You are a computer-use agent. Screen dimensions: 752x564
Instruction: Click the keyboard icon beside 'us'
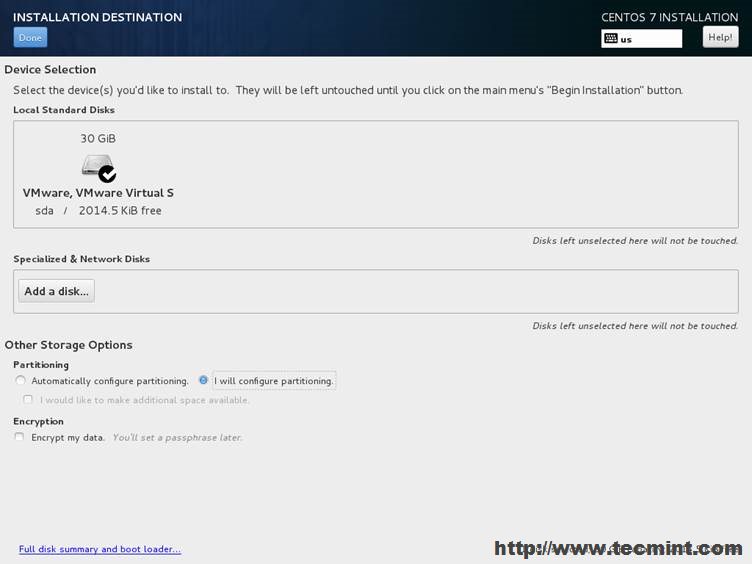(x=611, y=38)
